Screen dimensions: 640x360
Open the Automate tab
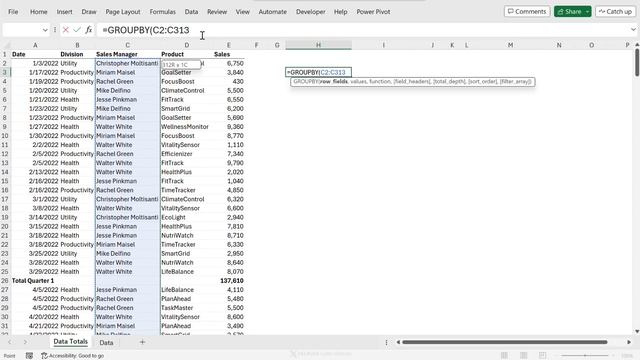point(273,12)
